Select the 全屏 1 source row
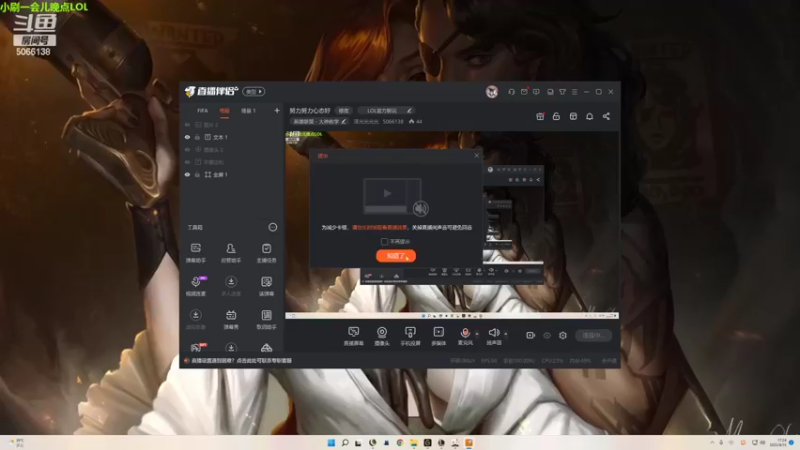Screen dimensions: 800x450 [232, 174]
